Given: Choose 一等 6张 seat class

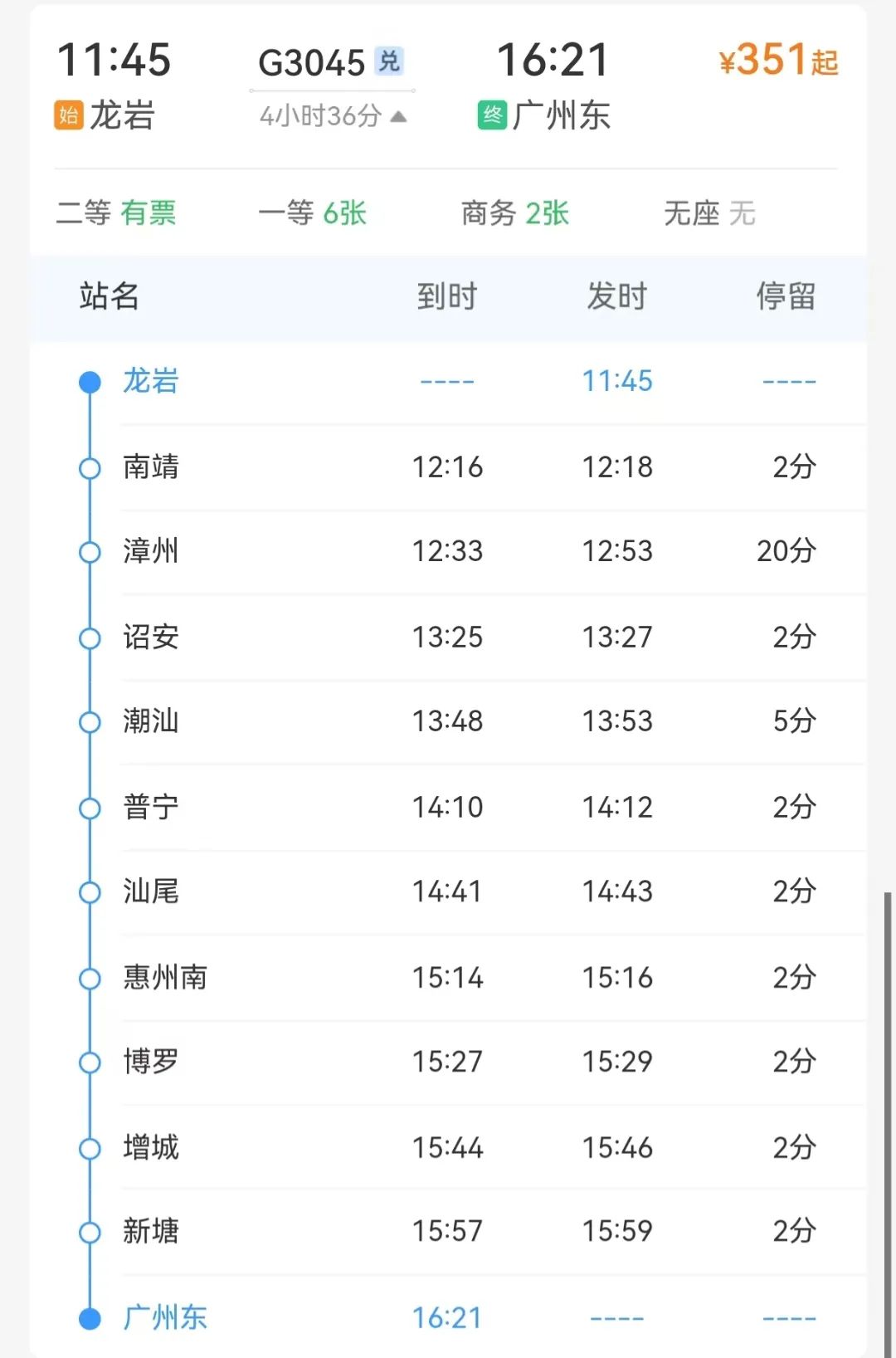Looking at the screenshot, I should pyautogui.click(x=313, y=213).
